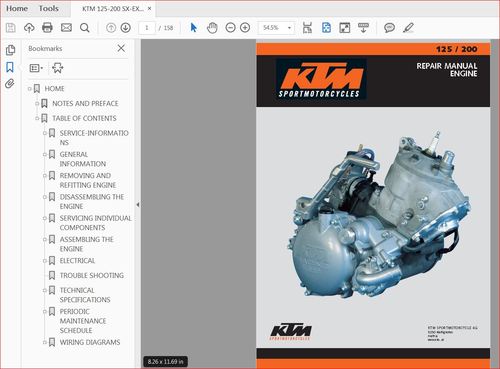Switch to the Home tab

tap(17, 8)
